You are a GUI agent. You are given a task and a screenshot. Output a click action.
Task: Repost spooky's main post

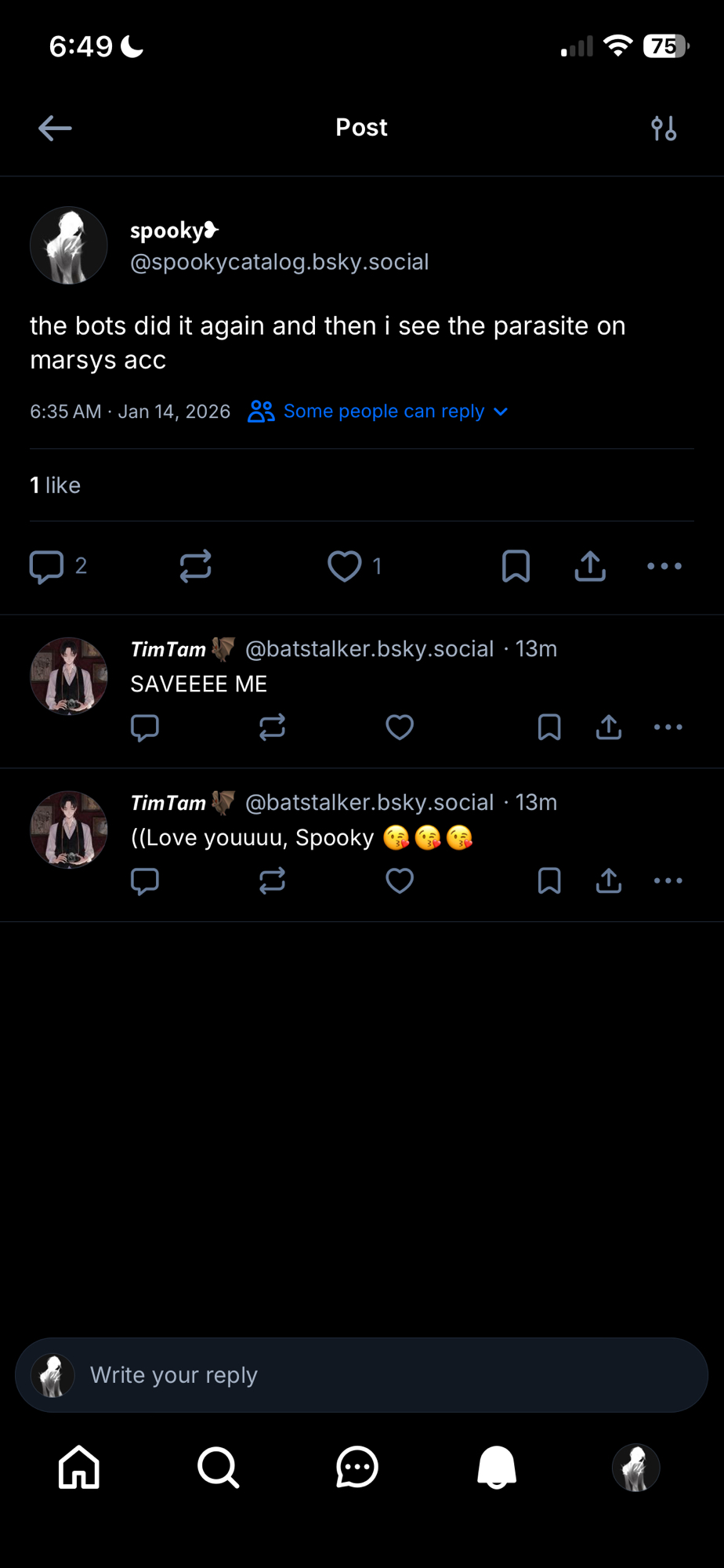(195, 566)
